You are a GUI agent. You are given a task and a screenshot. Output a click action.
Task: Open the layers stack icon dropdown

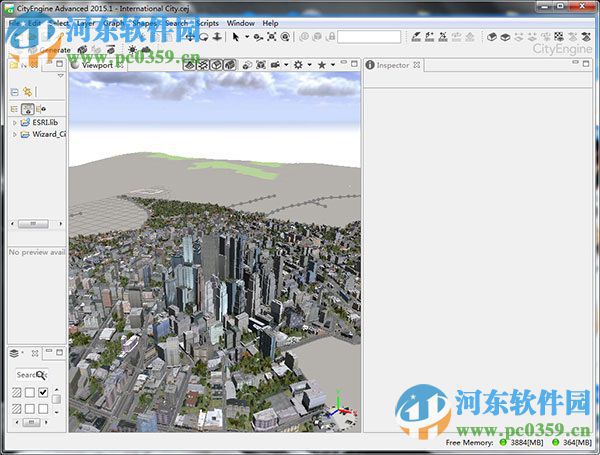(16, 353)
